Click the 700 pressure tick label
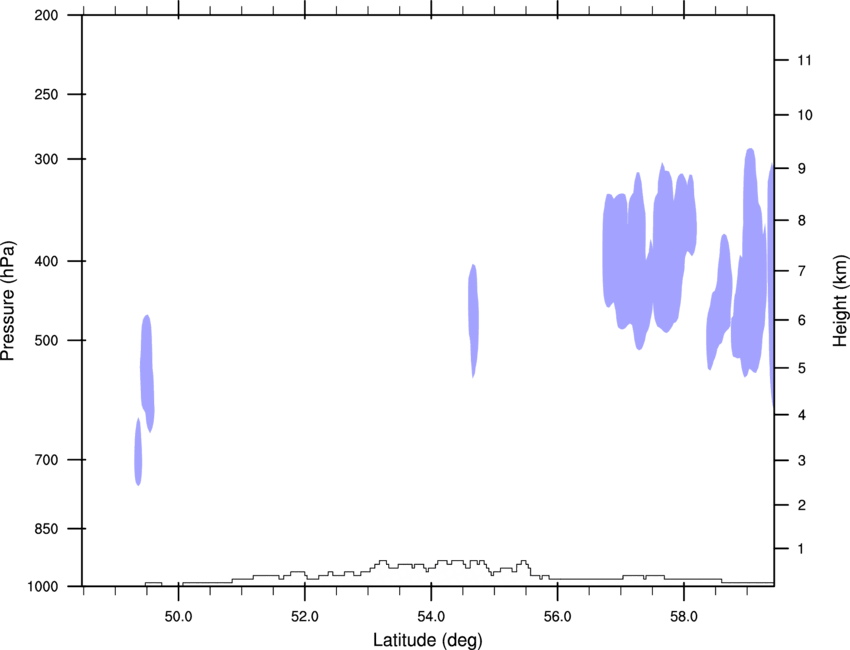 pyautogui.click(x=46, y=460)
